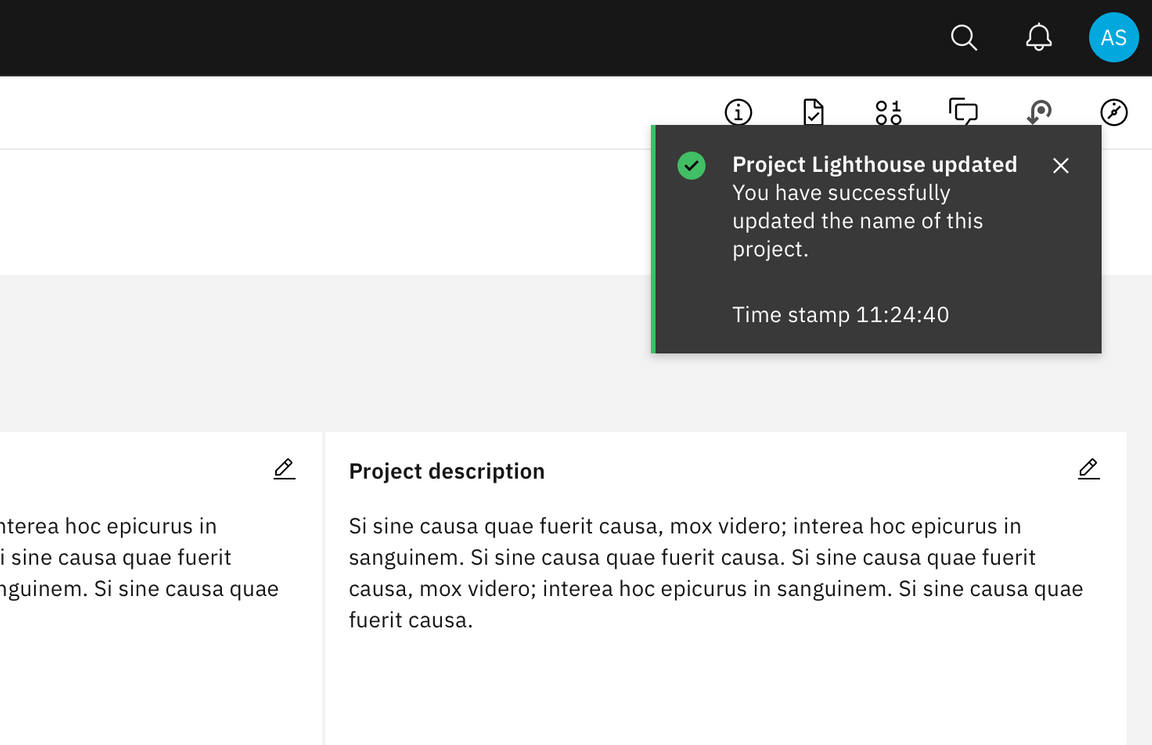The image size is (1152, 745).
Task: Edit the Project description card
Action: [x=1089, y=469]
